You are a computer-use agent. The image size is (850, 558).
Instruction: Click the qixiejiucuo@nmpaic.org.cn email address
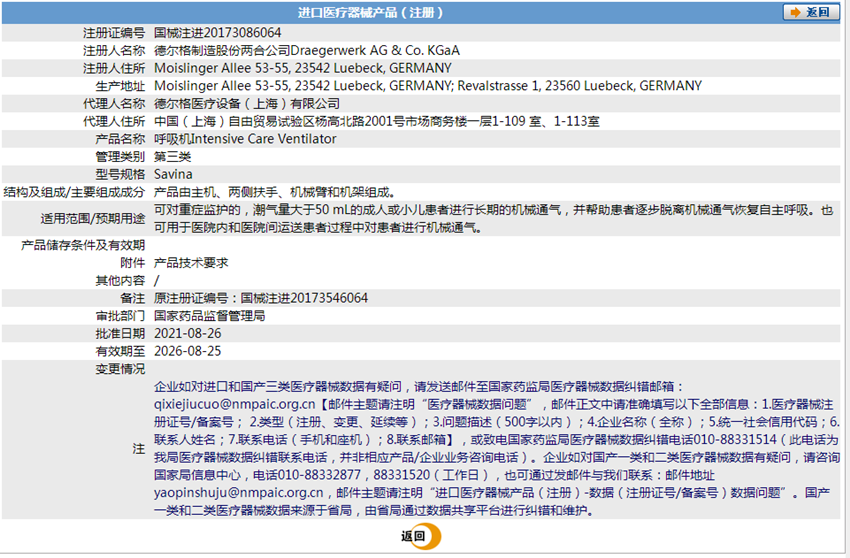point(234,405)
